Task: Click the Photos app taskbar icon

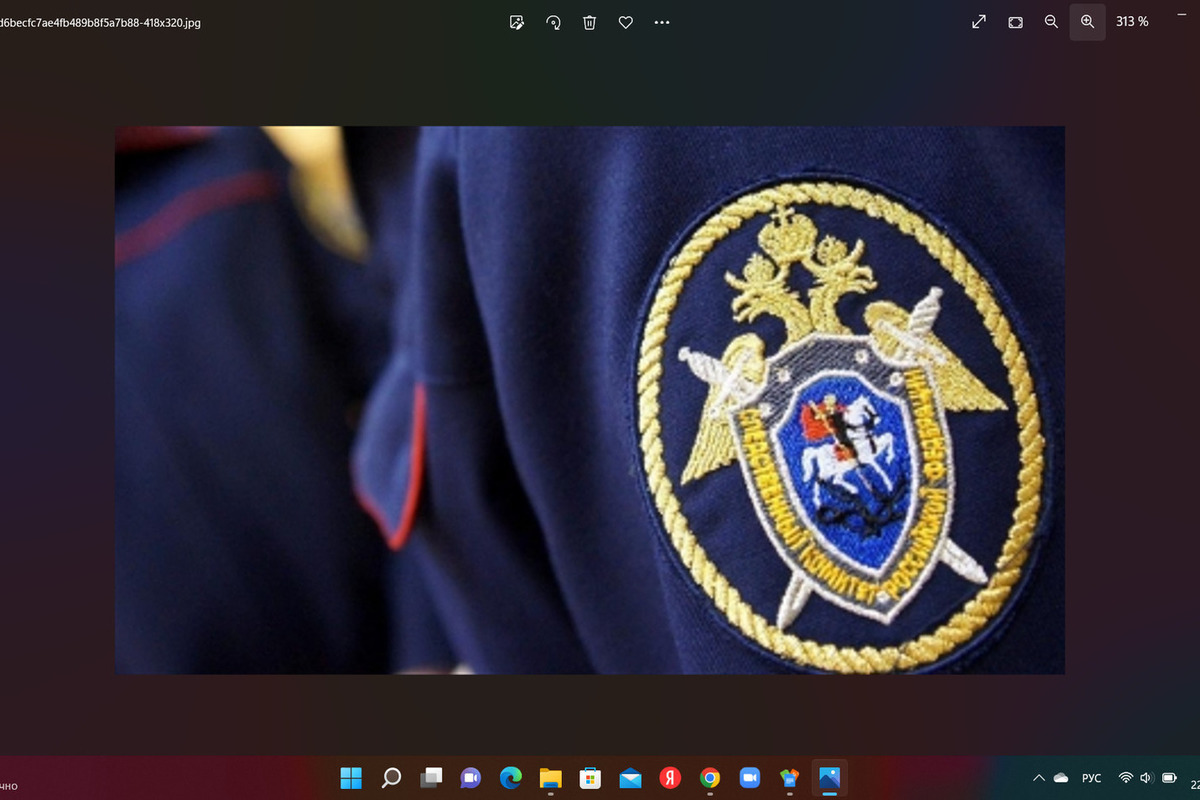Action: pyautogui.click(x=829, y=778)
